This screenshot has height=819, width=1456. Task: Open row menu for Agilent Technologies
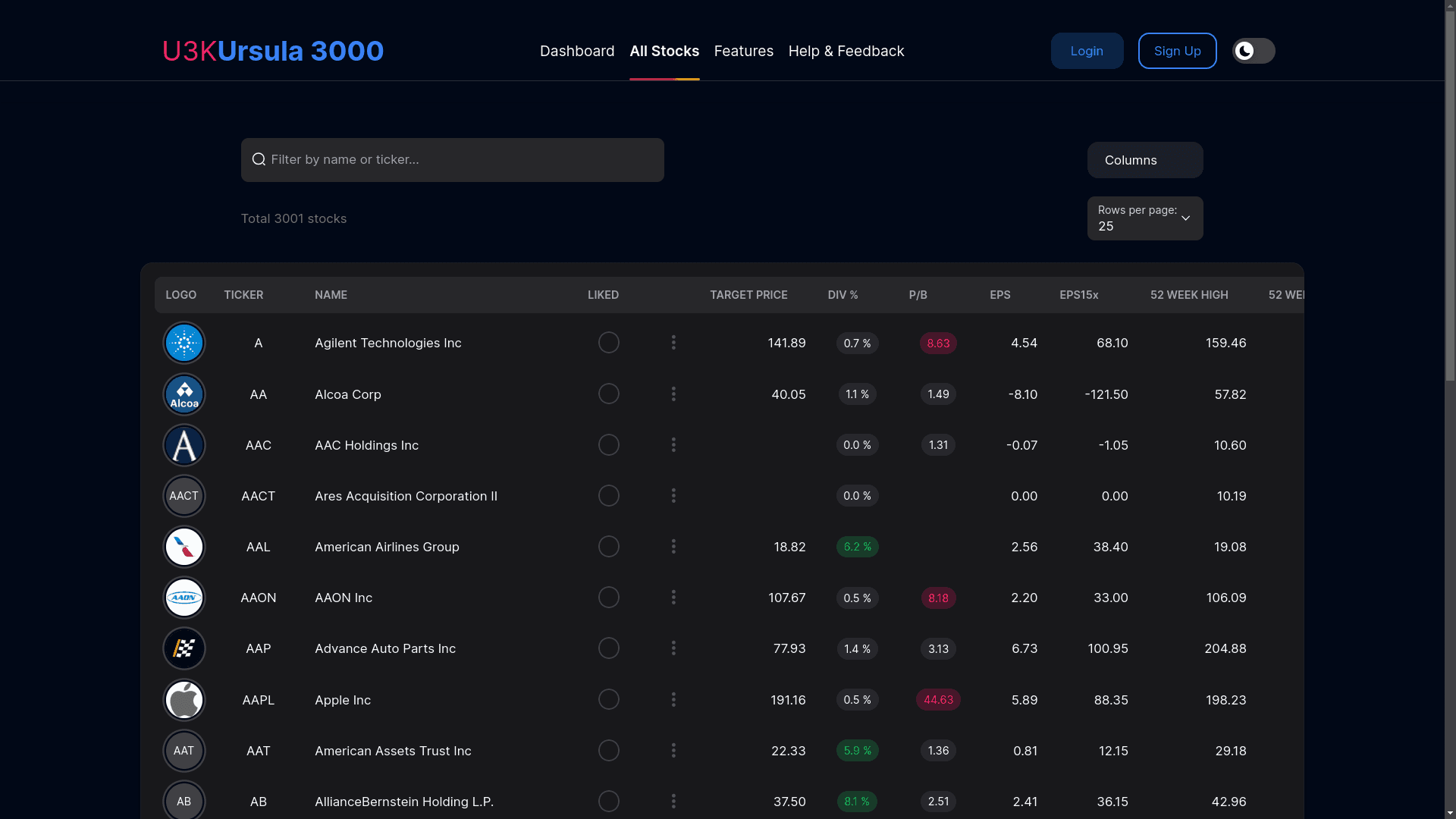click(673, 343)
